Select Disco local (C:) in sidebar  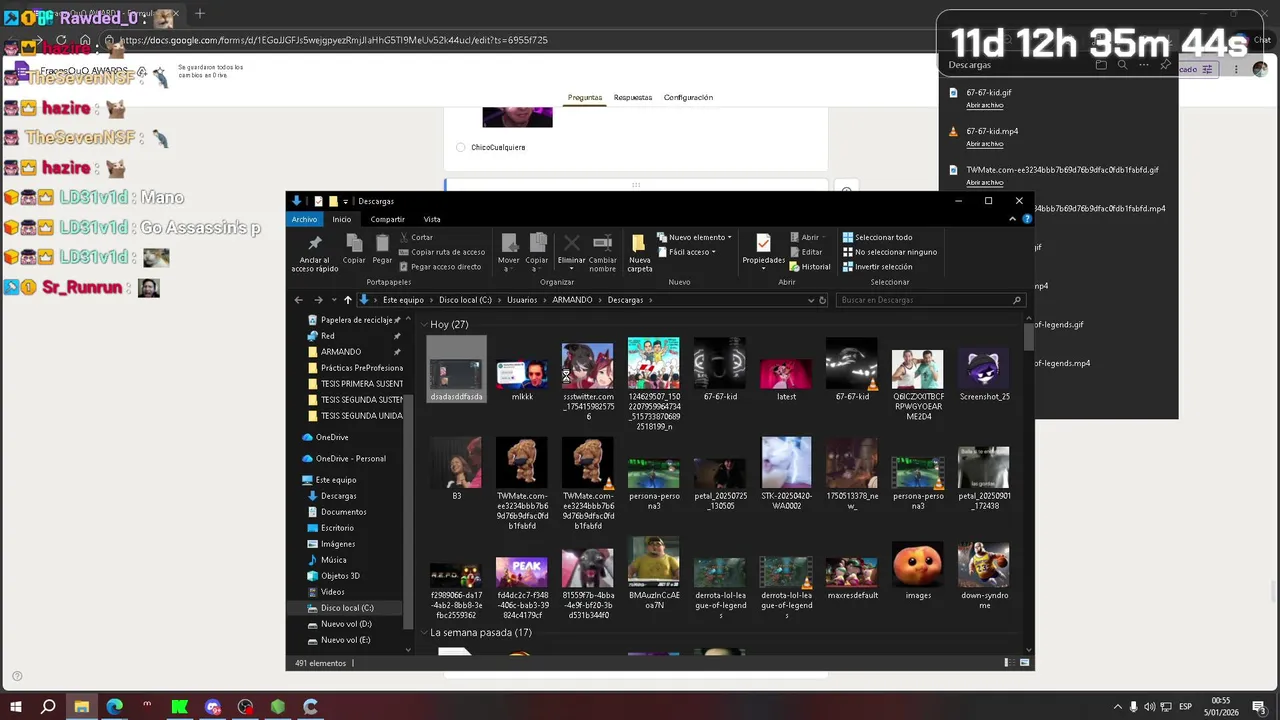point(346,608)
